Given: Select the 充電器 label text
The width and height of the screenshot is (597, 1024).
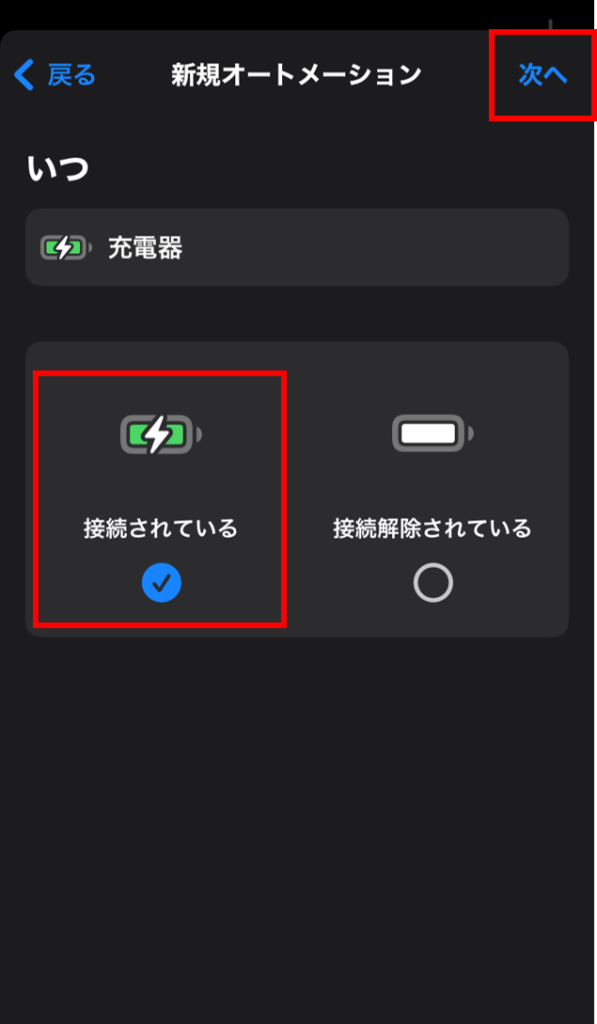Looking at the screenshot, I should [x=145, y=248].
